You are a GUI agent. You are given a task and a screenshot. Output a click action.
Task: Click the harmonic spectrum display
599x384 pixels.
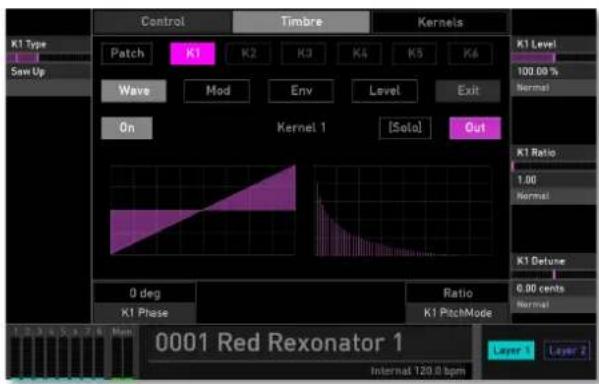[x=403, y=210]
